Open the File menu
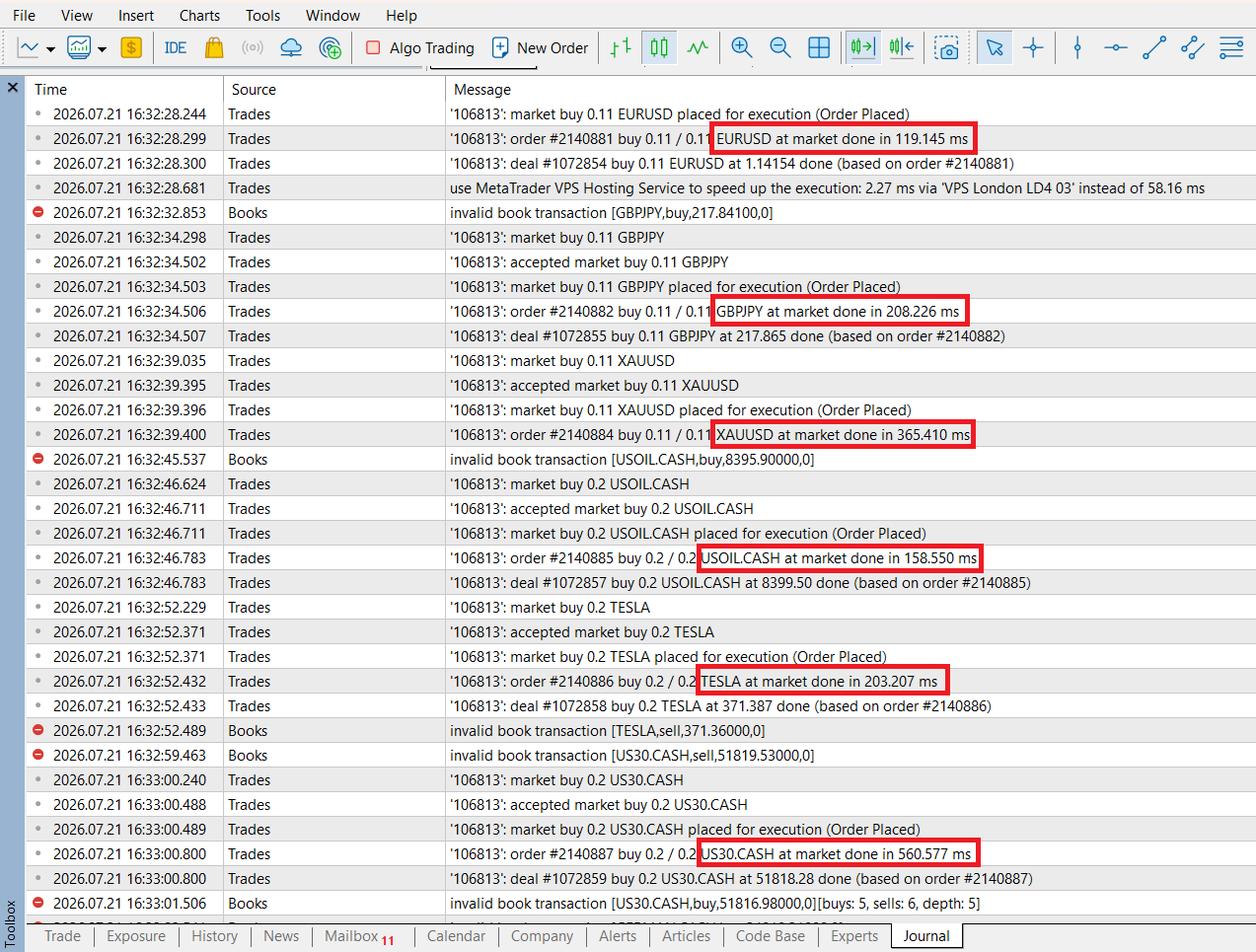Screen dimensions: 1256x952 coord(24,15)
